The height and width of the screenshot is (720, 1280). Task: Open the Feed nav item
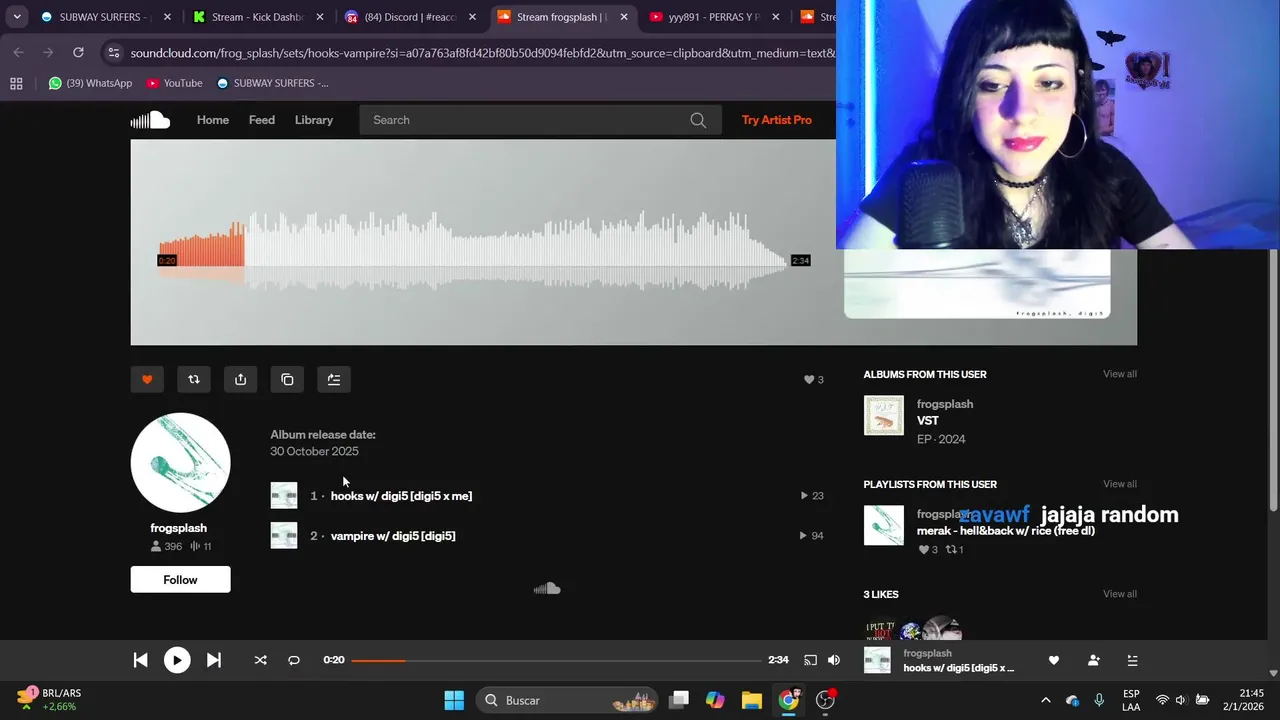262,120
